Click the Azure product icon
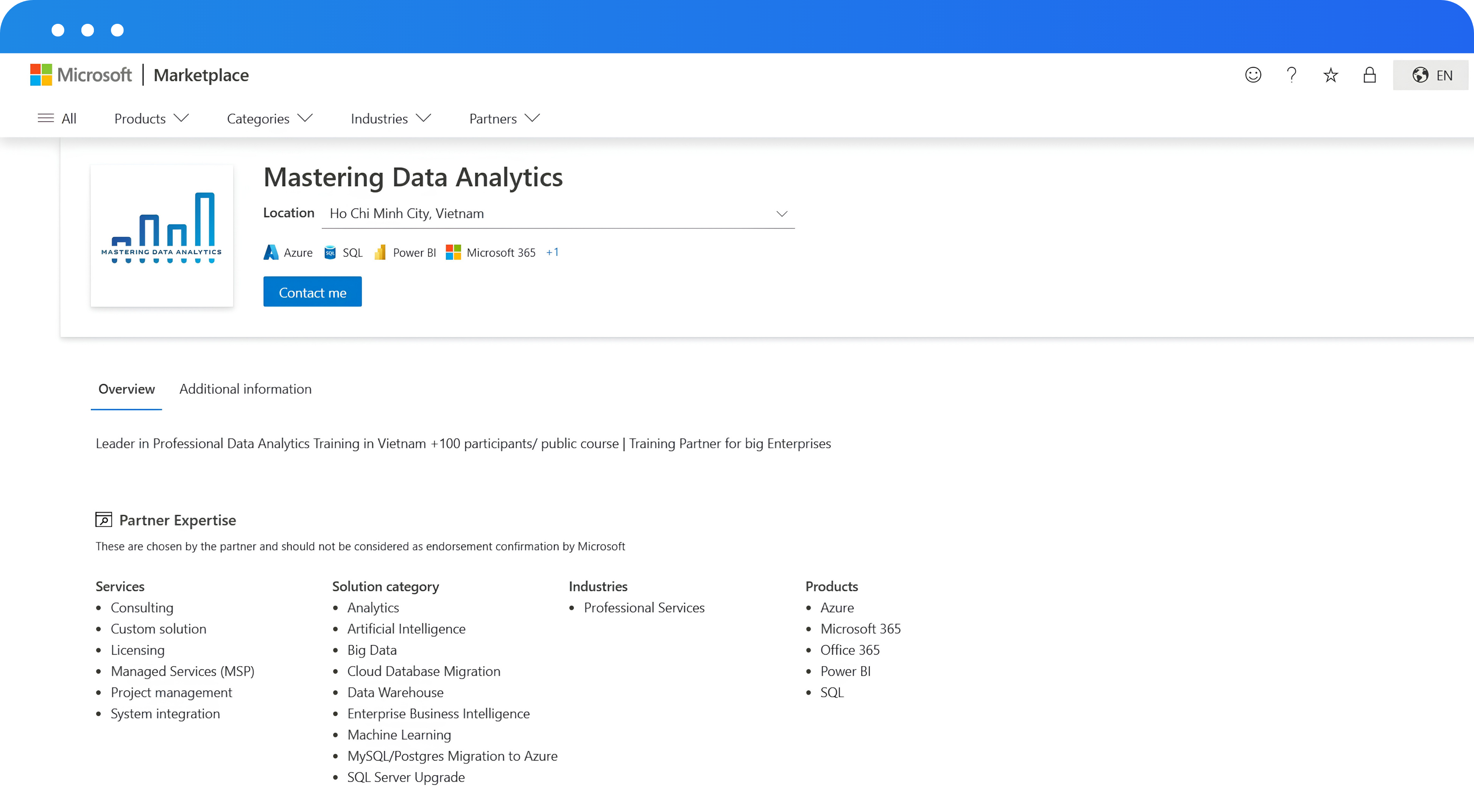This screenshot has width=1474, height=812. [271, 252]
